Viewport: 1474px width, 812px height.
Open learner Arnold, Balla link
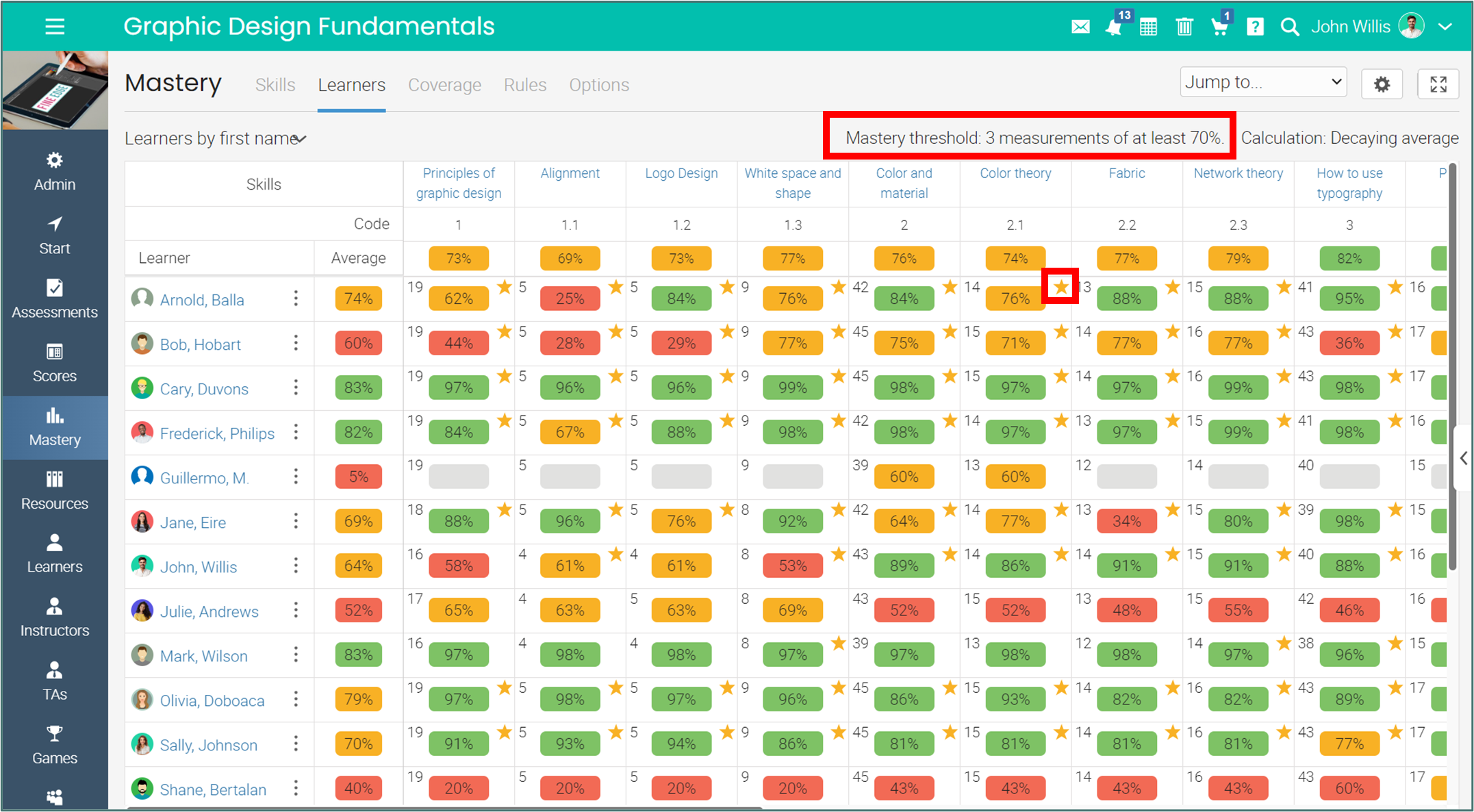202,300
